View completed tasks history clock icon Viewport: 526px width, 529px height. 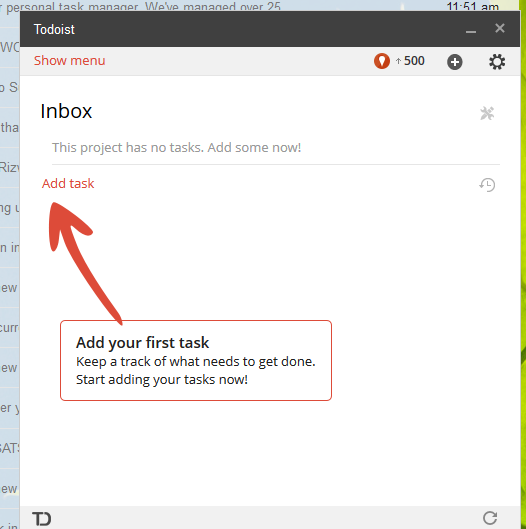pyautogui.click(x=487, y=185)
